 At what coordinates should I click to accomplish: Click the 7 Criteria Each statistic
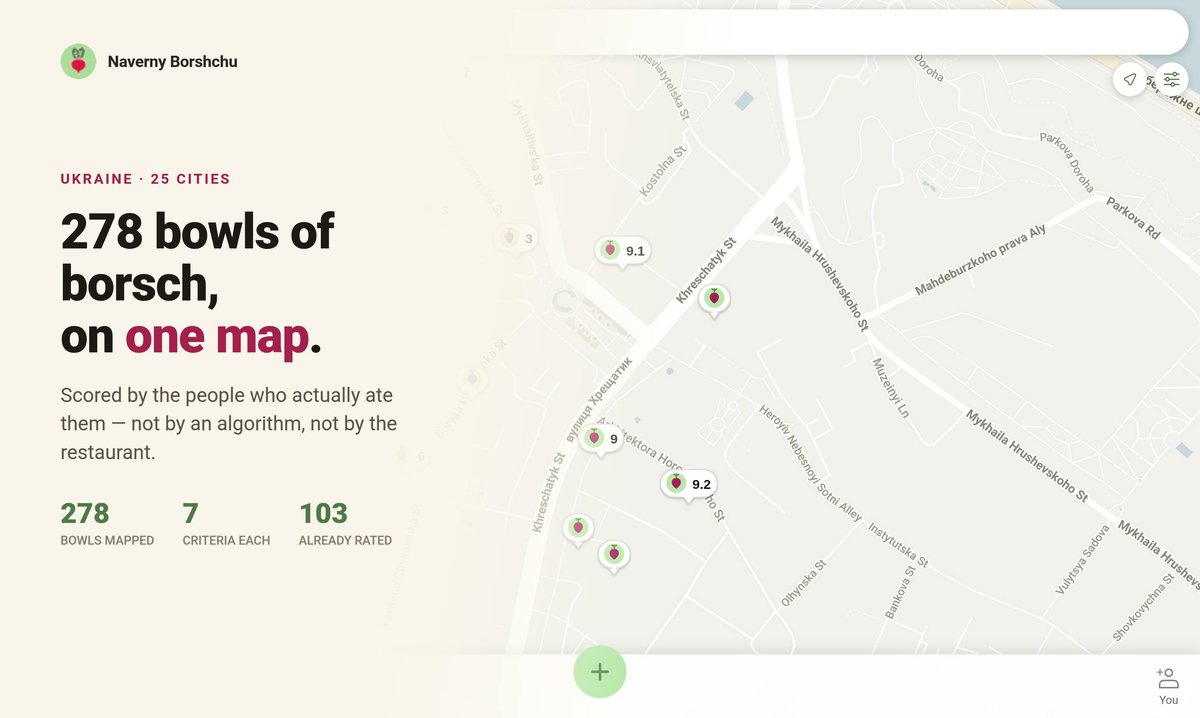[x=226, y=523]
